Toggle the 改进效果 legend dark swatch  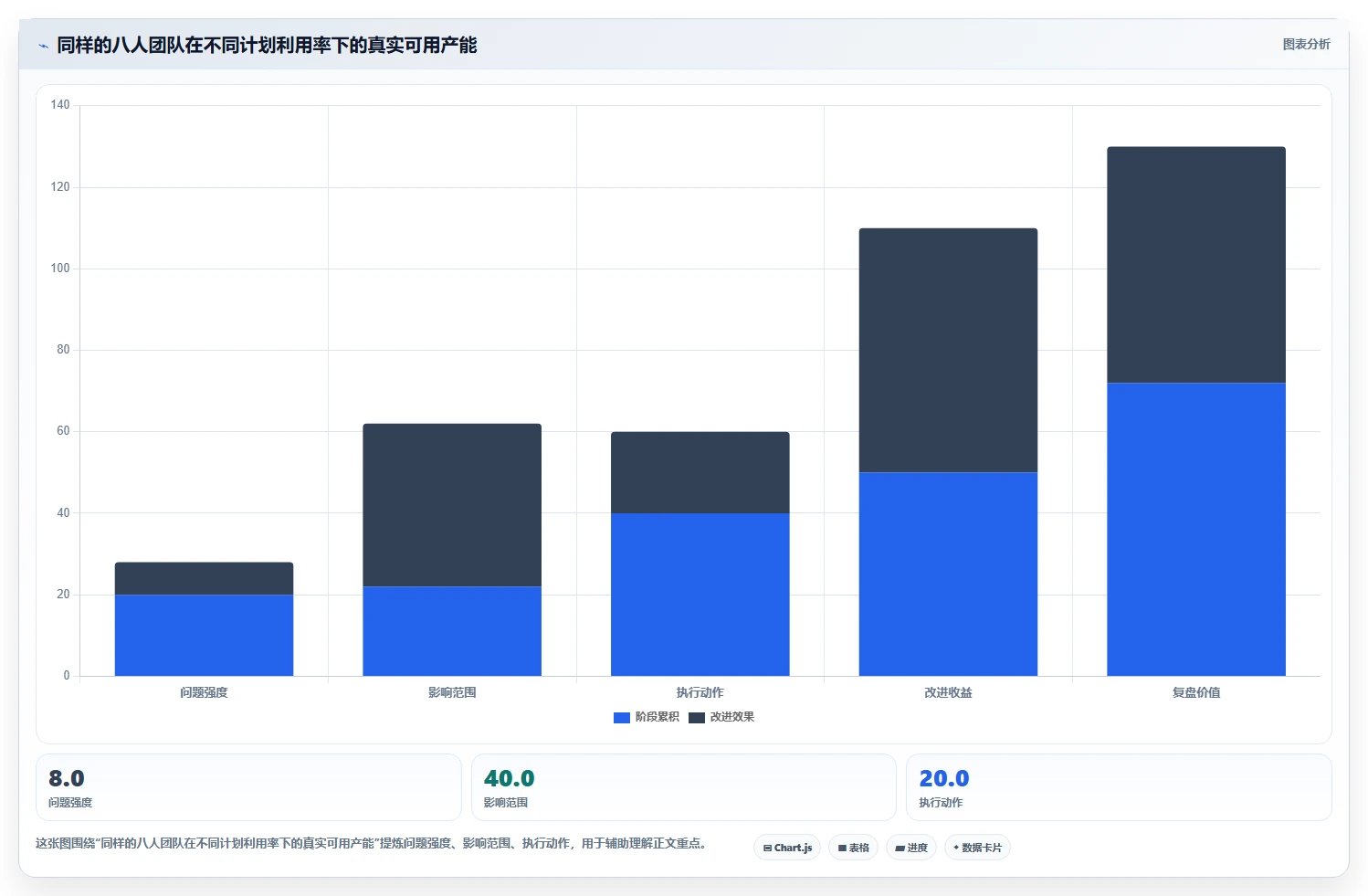697,718
